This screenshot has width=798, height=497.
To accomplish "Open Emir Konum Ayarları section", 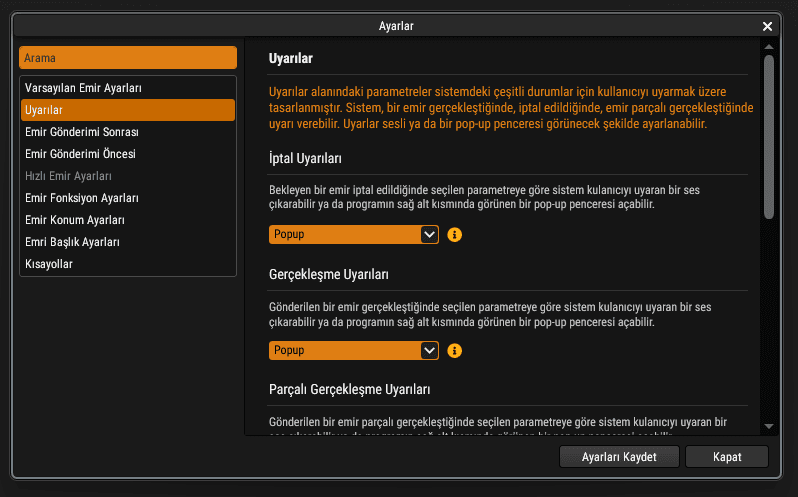I will click(x=128, y=220).
